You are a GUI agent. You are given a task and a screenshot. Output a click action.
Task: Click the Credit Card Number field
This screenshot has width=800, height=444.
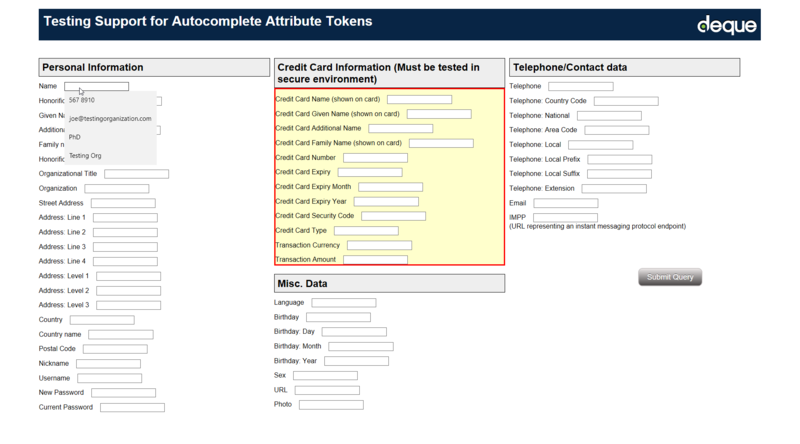point(375,158)
